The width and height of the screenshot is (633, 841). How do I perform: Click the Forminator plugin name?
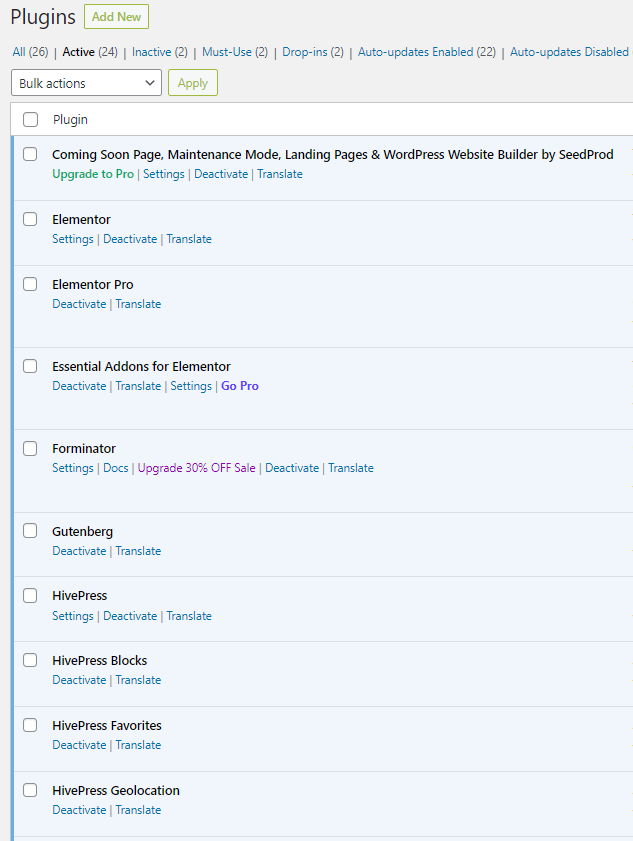pos(84,449)
